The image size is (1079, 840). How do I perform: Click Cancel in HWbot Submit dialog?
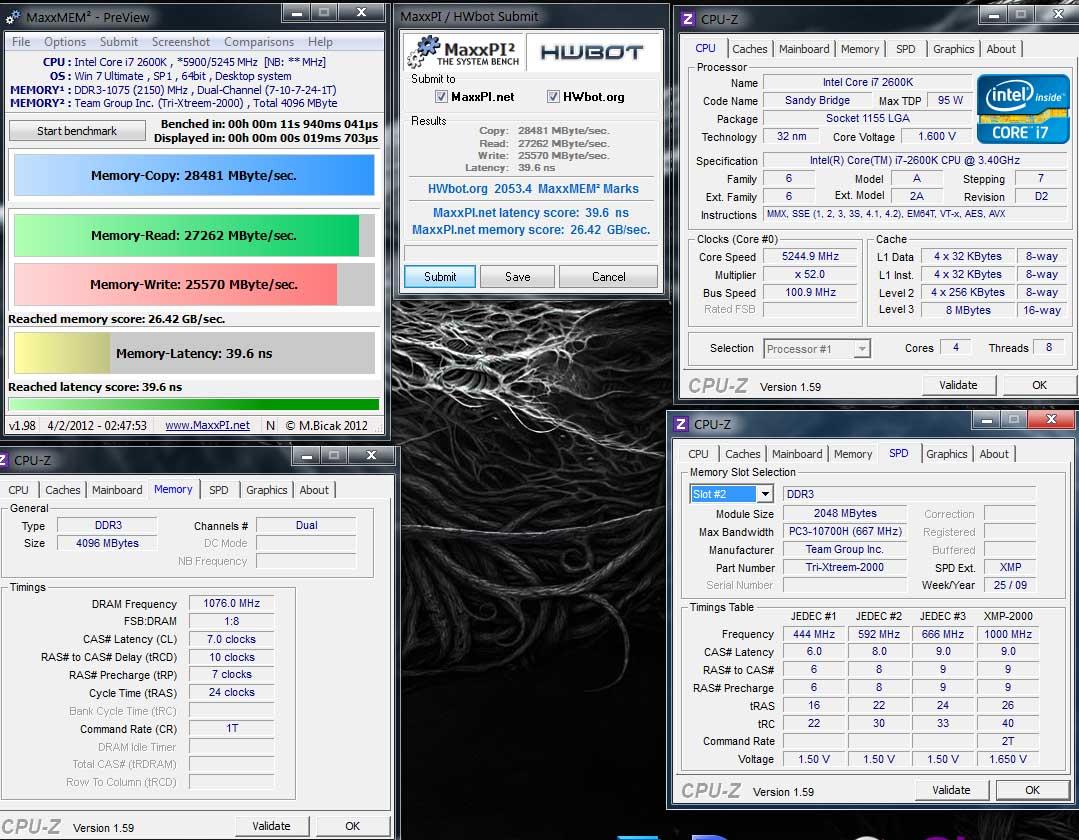pyautogui.click(x=608, y=277)
